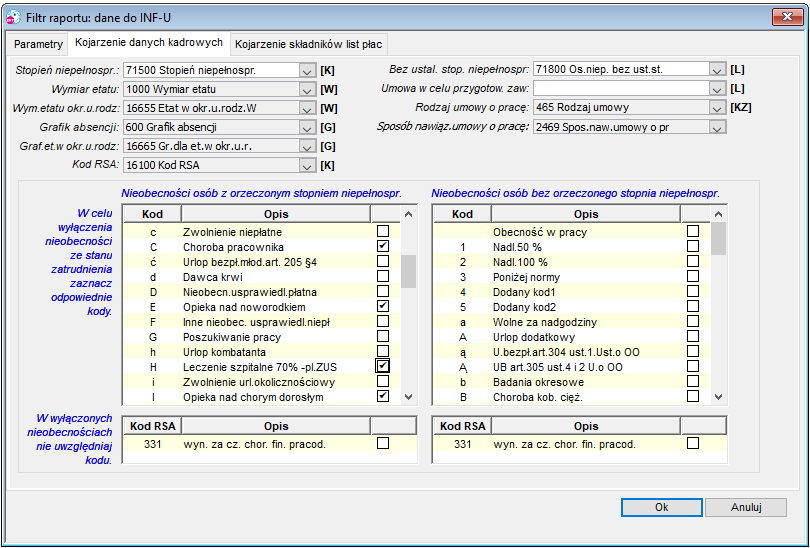Expand the Kod RSA dropdown

tap(307, 166)
